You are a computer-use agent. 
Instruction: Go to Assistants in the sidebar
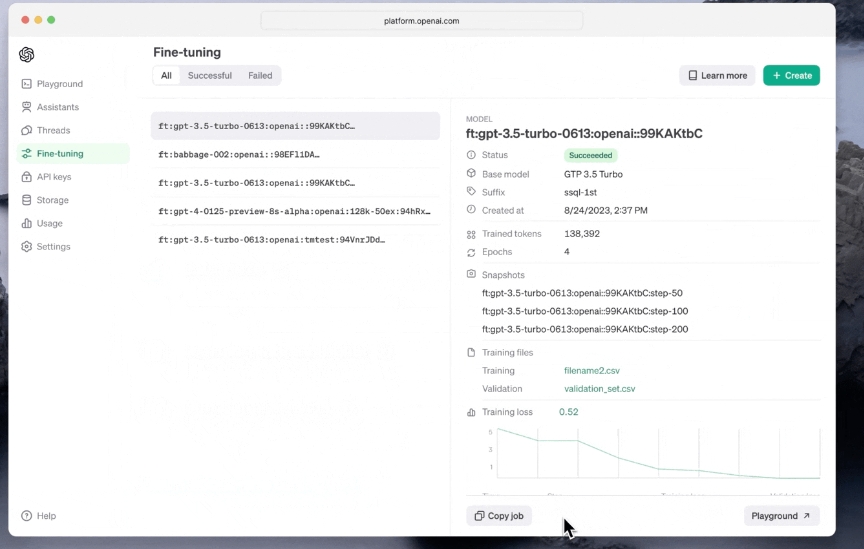point(57,107)
